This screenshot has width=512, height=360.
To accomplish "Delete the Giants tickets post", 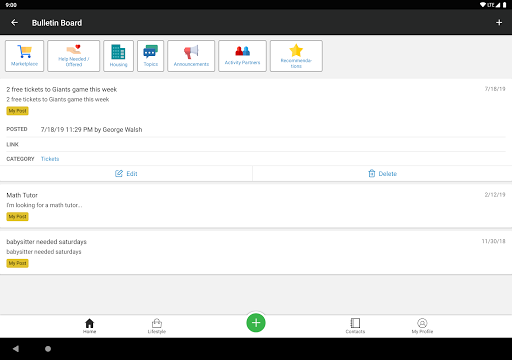I will [382, 174].
